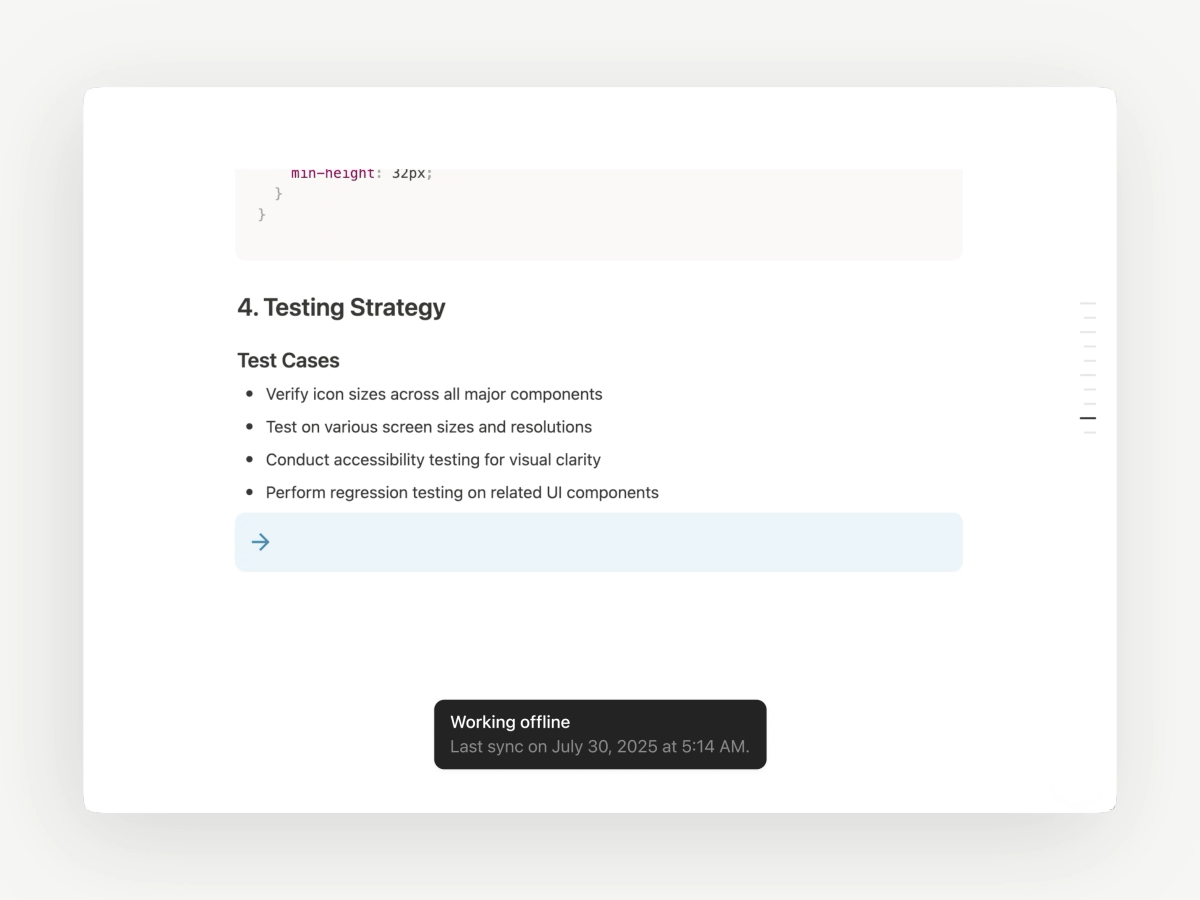Select the current section marker in the document outline
Viewport: 1200px width, 900px height.
[x=1088, y=417]
